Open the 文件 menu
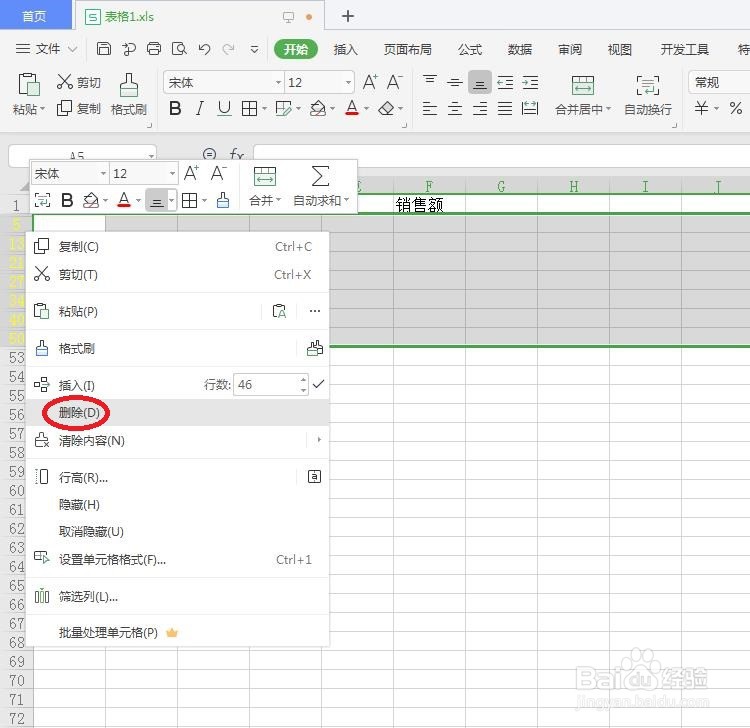The height and width of the screenshot is (728, 750). [46, 49]
